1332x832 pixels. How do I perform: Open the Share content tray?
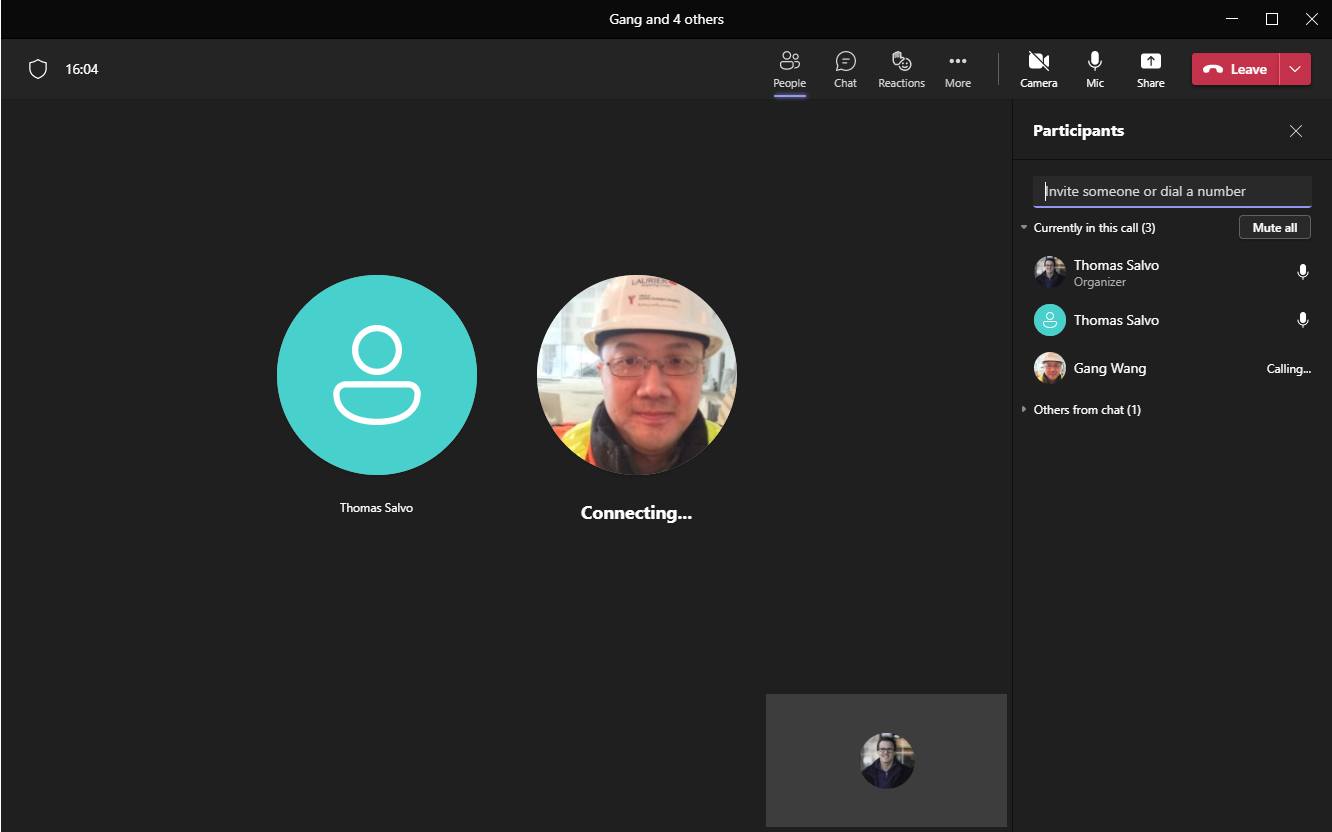1150,69
